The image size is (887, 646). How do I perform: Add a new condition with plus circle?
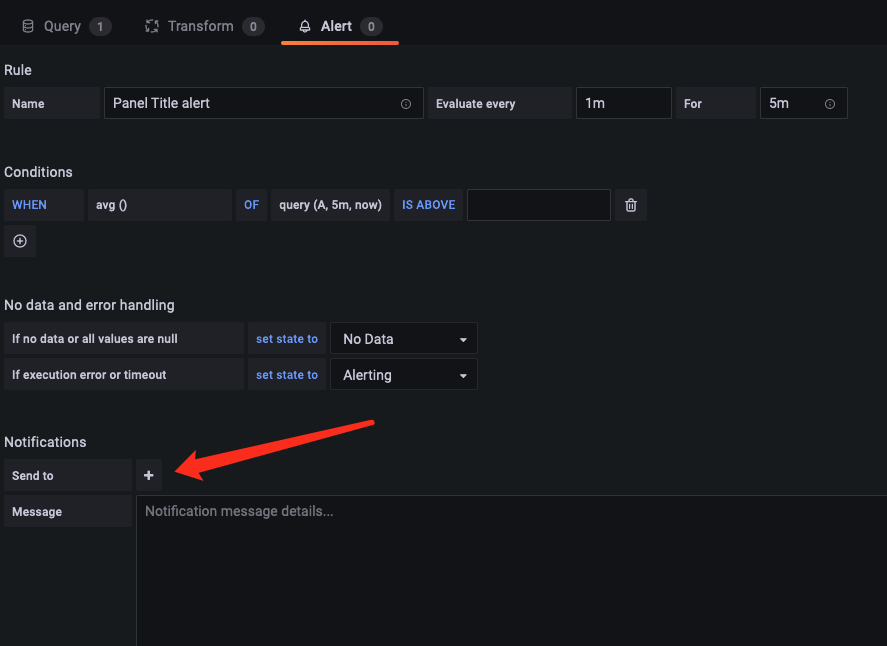pos(20,241)
